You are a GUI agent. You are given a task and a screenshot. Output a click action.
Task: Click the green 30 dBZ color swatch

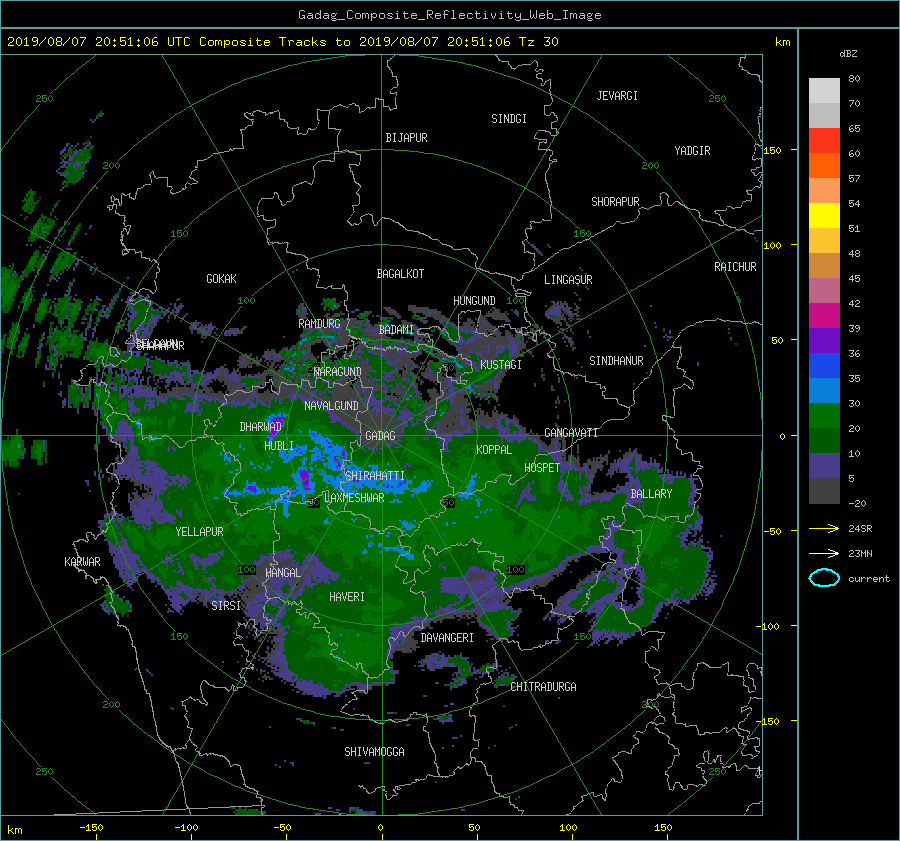pyautogui.click(x=824, y=415)
